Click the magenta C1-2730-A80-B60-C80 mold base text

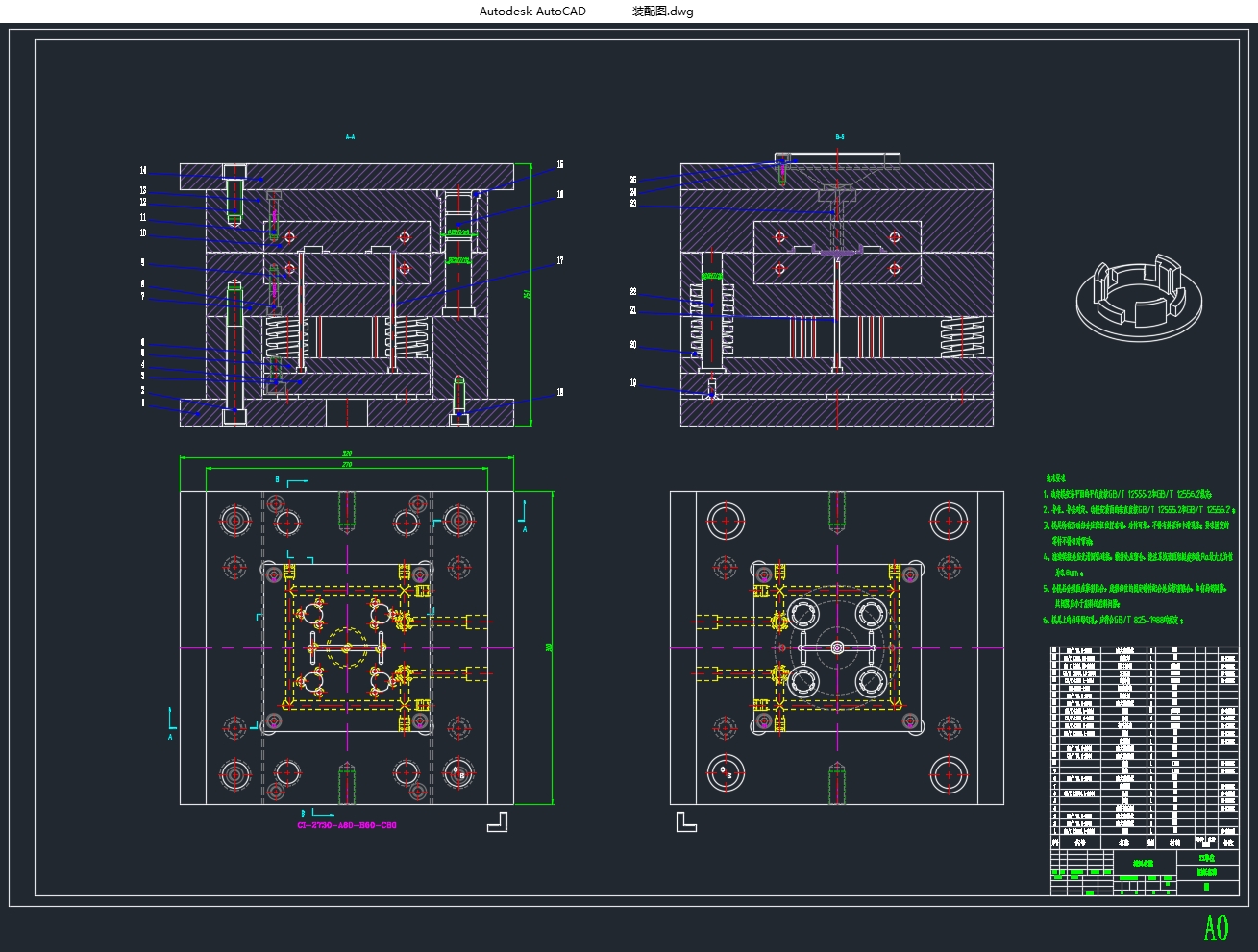pos(347,825)
